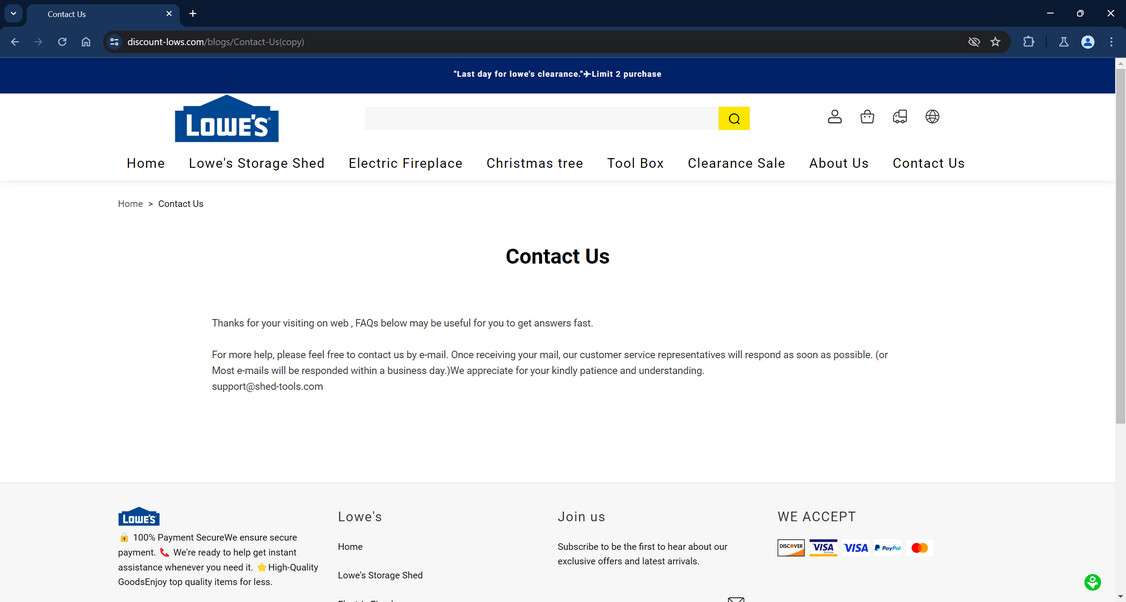Click the order tracking truck icon
This screenshot has height=602, width=1126.
coord(900,116)
